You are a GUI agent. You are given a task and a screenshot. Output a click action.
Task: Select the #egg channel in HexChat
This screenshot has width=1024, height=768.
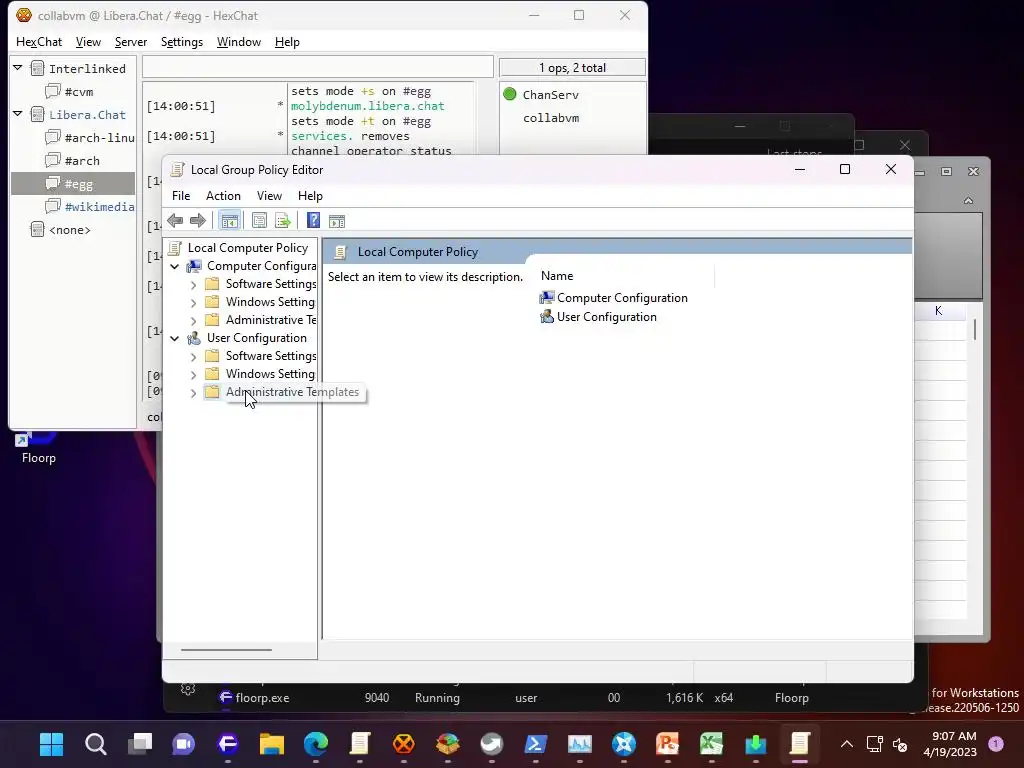coord(73,184)
